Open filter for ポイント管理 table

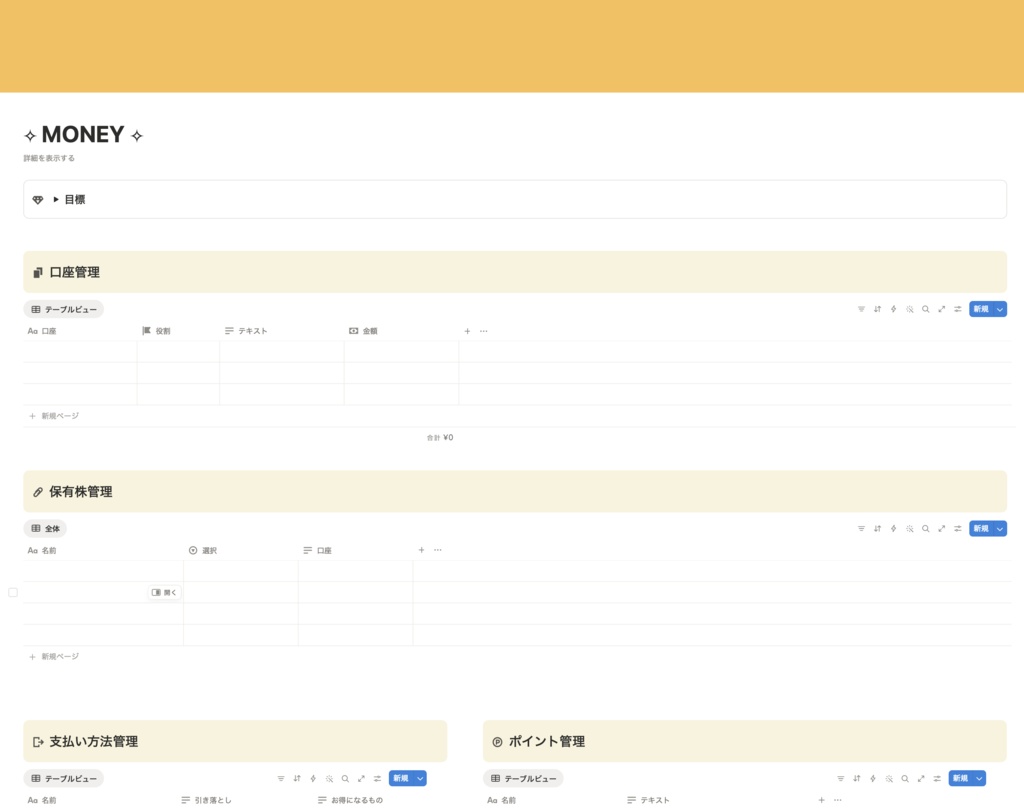pyautogui.click(x=840, y=779)
